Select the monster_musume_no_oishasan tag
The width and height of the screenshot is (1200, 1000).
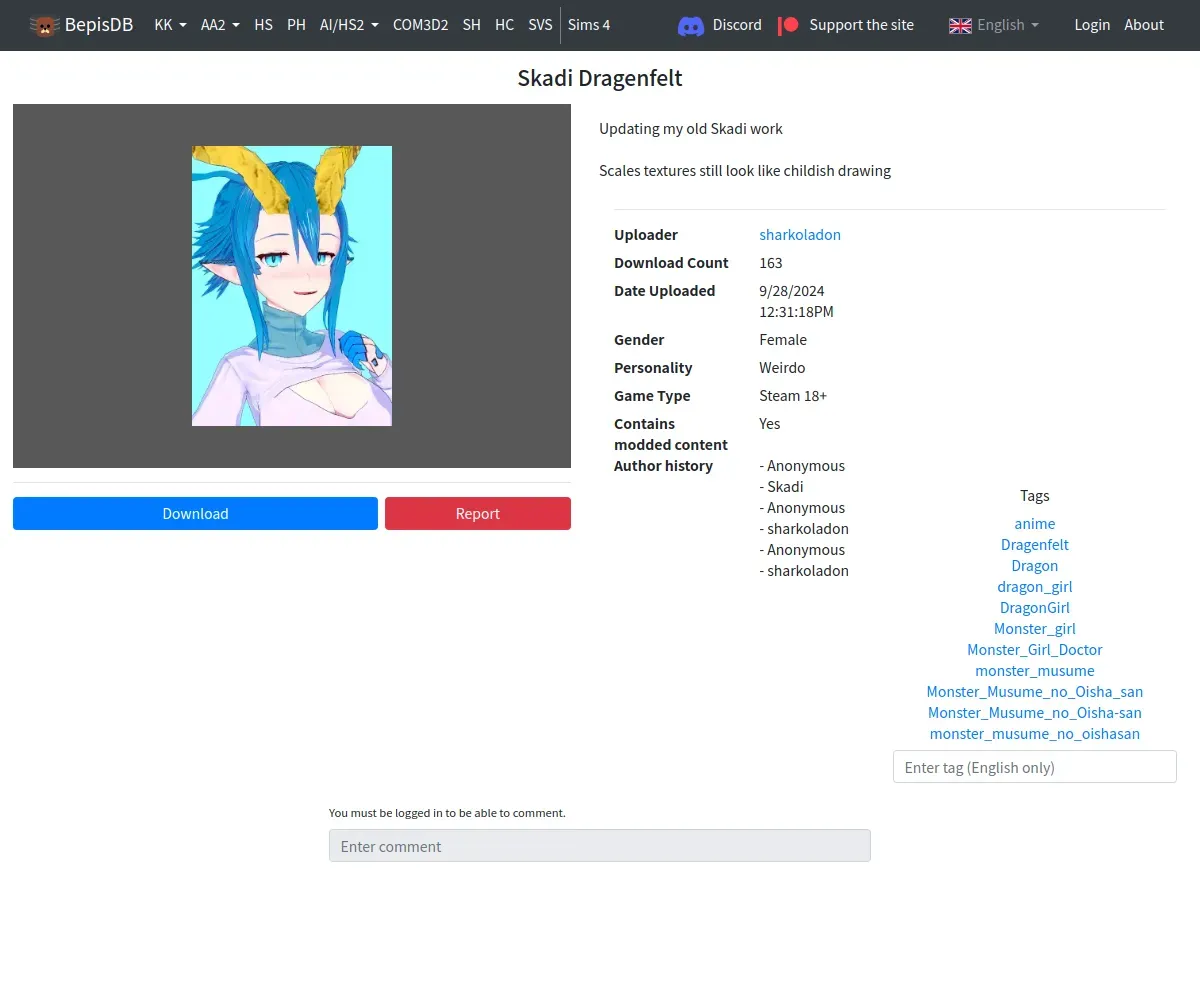tap(1035, 734)
